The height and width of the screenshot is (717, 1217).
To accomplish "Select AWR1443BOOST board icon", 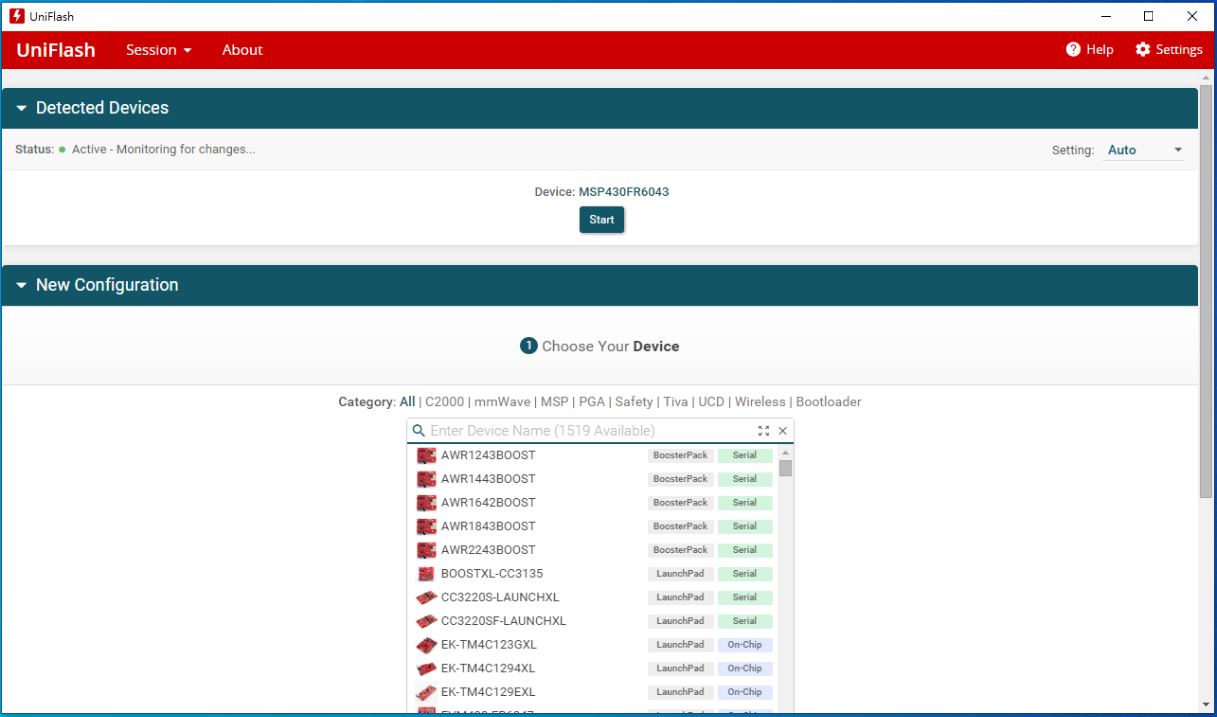I will [426, 479].
